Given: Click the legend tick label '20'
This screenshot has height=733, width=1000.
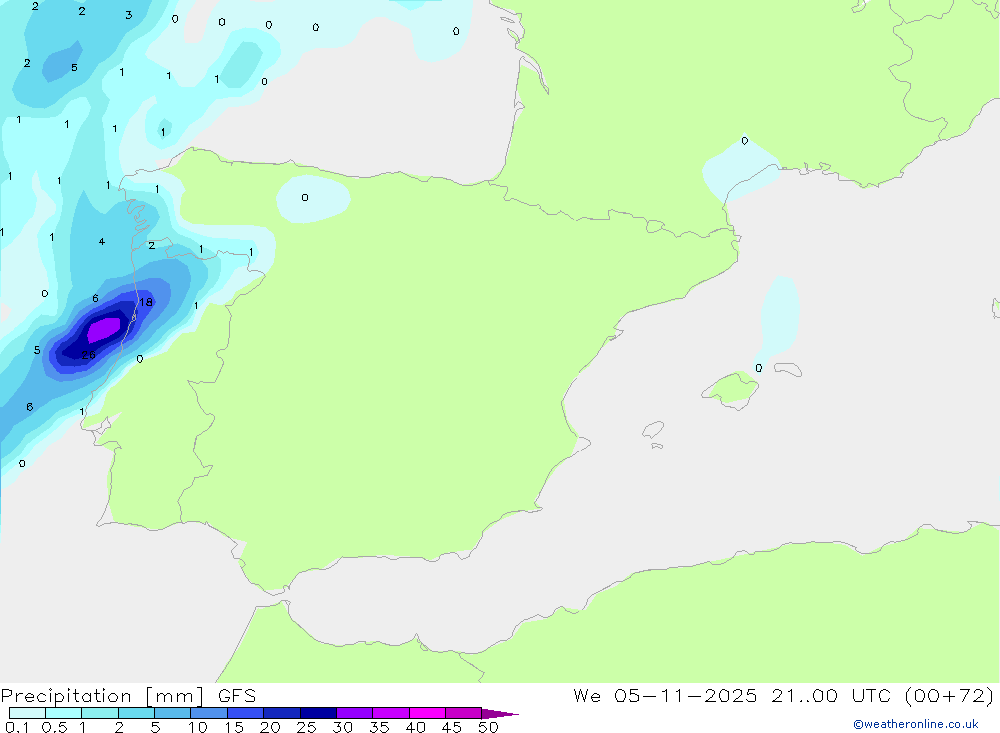Looking at the screenshot, I should (x=270, y=727).
